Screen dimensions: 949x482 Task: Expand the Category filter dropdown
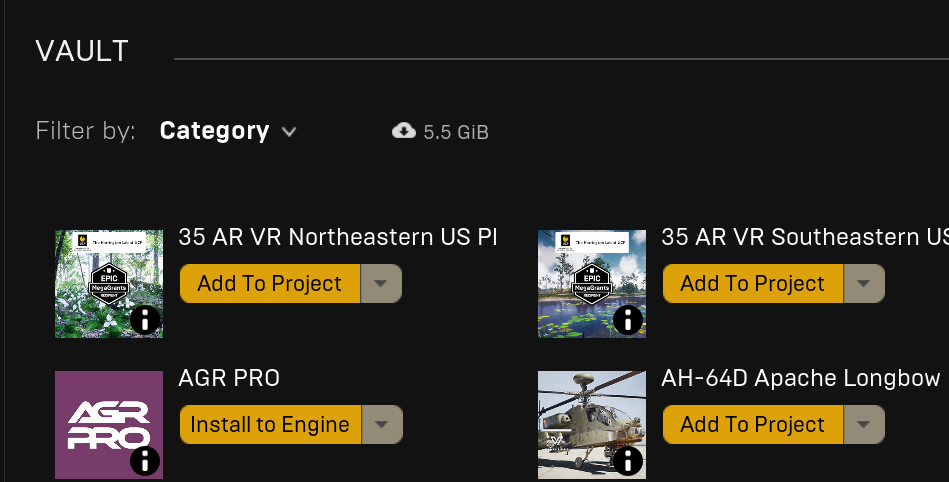228,131
